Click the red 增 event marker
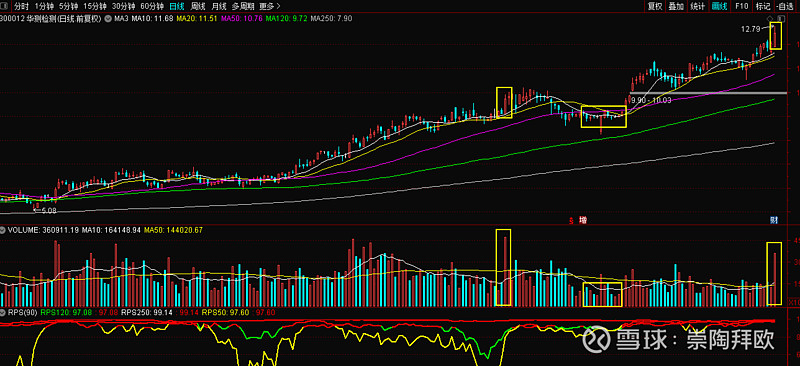 [x=583, y=221]
